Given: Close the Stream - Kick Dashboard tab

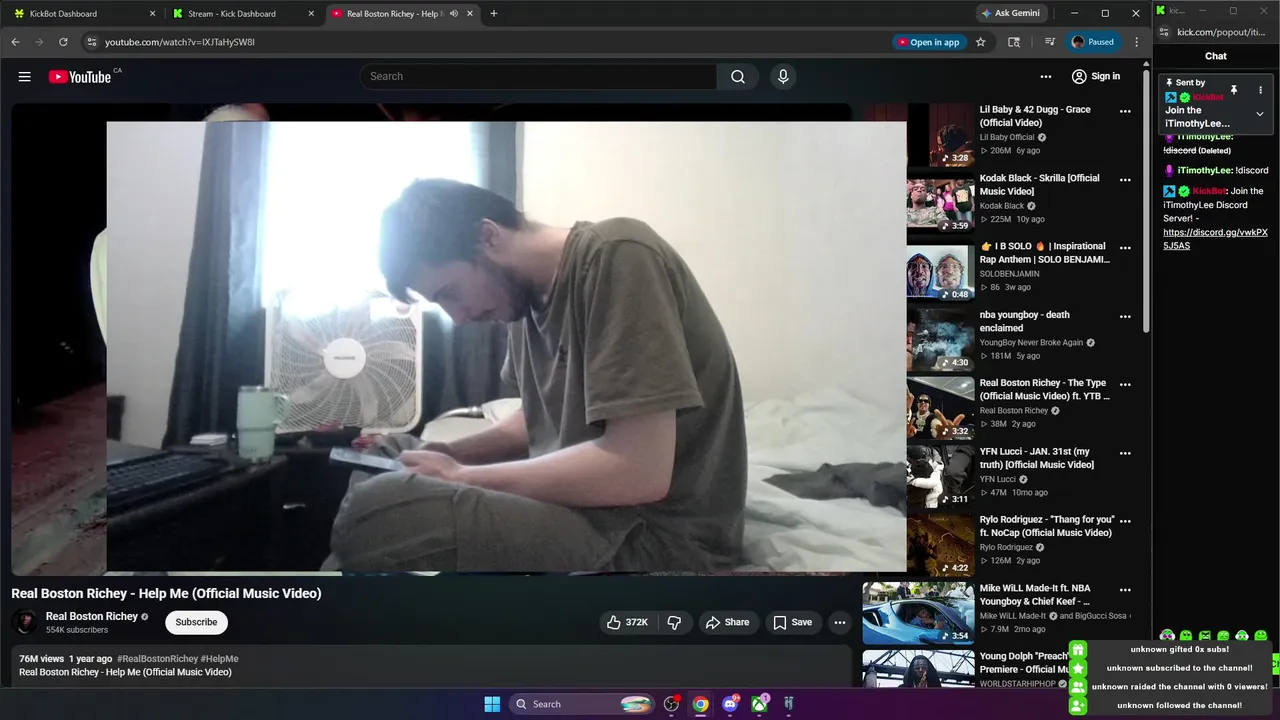Looking at the screenshot, I should 311,14.
